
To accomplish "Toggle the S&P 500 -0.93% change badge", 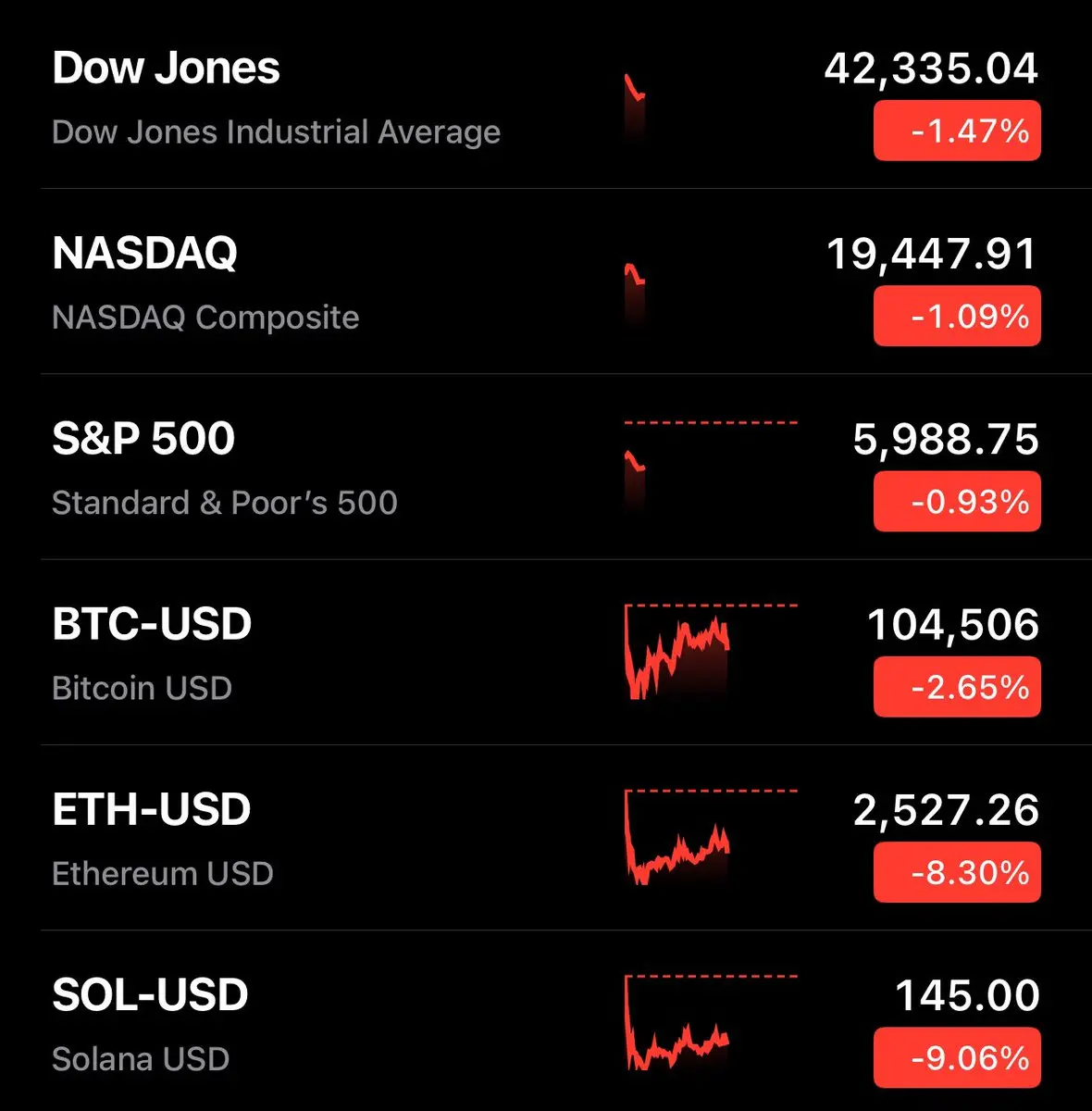I will pyautogui.click(x=957, y=502).
